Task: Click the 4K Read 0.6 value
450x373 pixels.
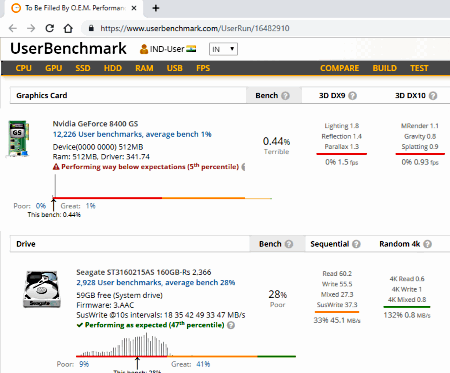Action: pos(407,279)
